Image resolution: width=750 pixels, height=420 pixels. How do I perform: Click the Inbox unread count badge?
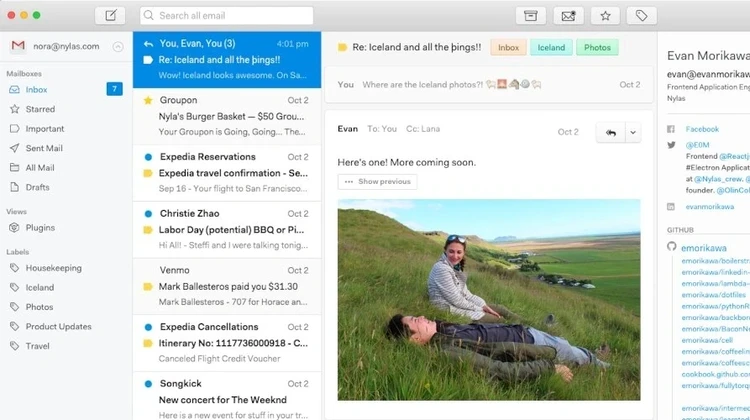click(114, 89)
